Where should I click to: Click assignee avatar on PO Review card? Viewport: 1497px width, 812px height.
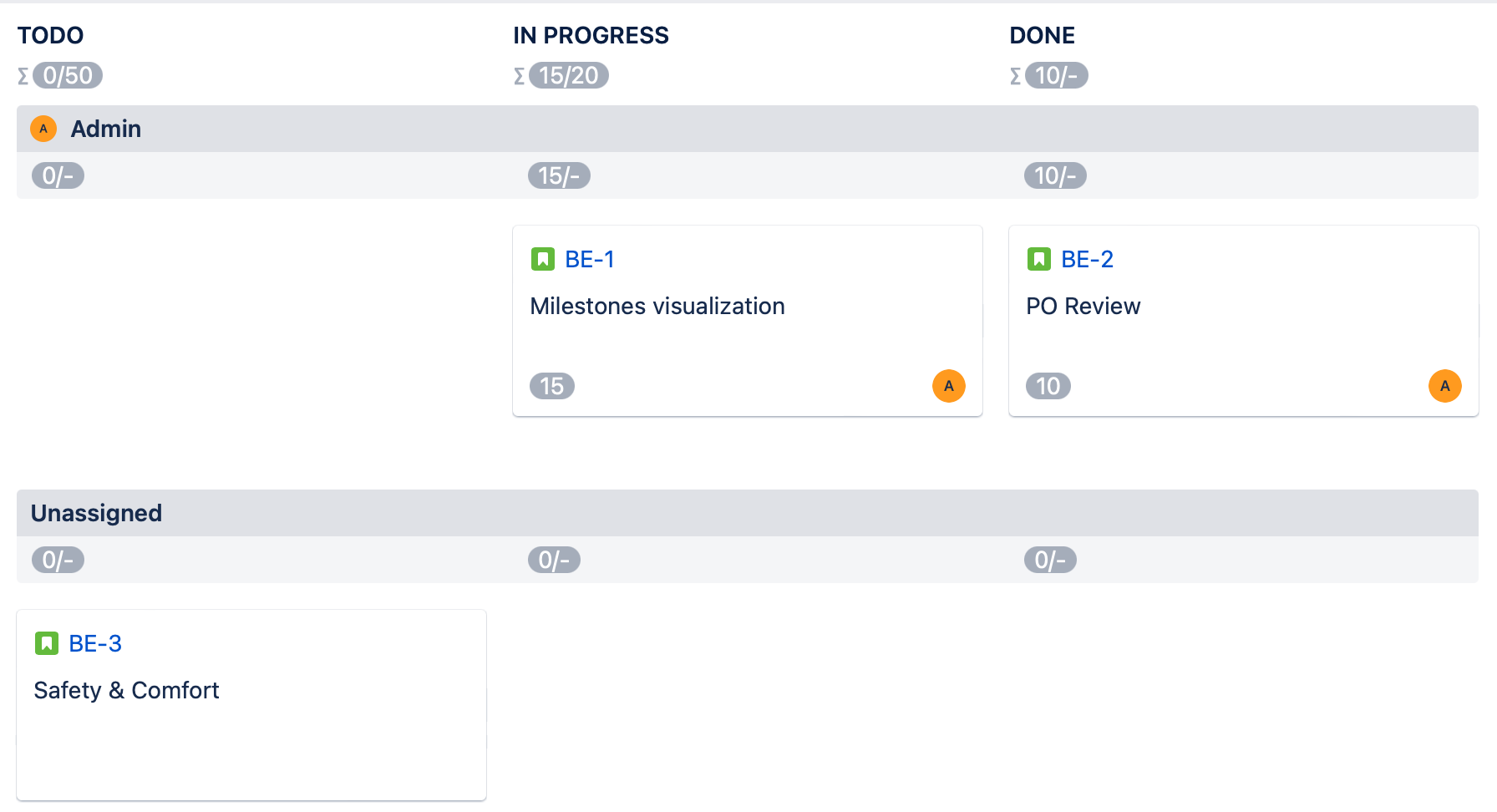[1445, 386]
